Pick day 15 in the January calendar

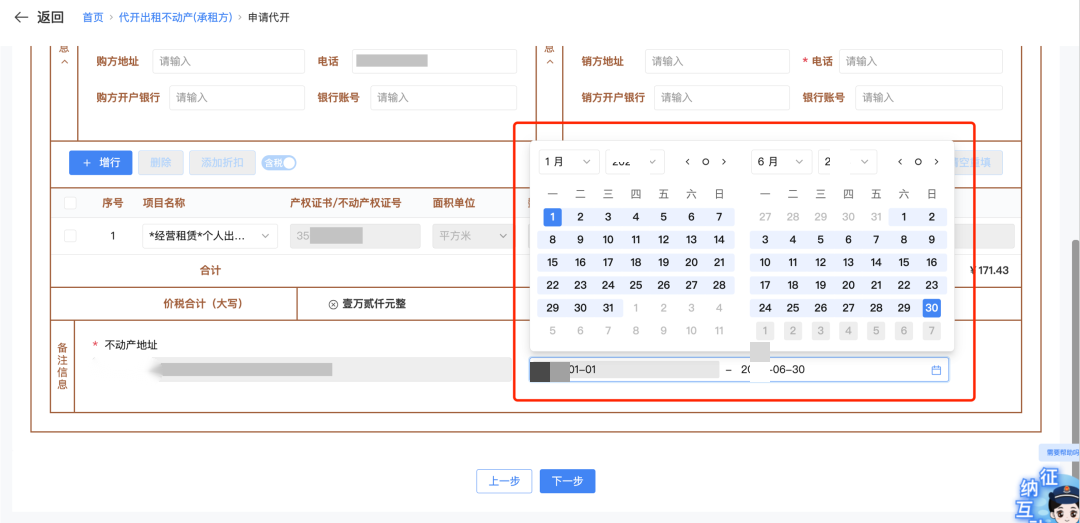point(552,263)
